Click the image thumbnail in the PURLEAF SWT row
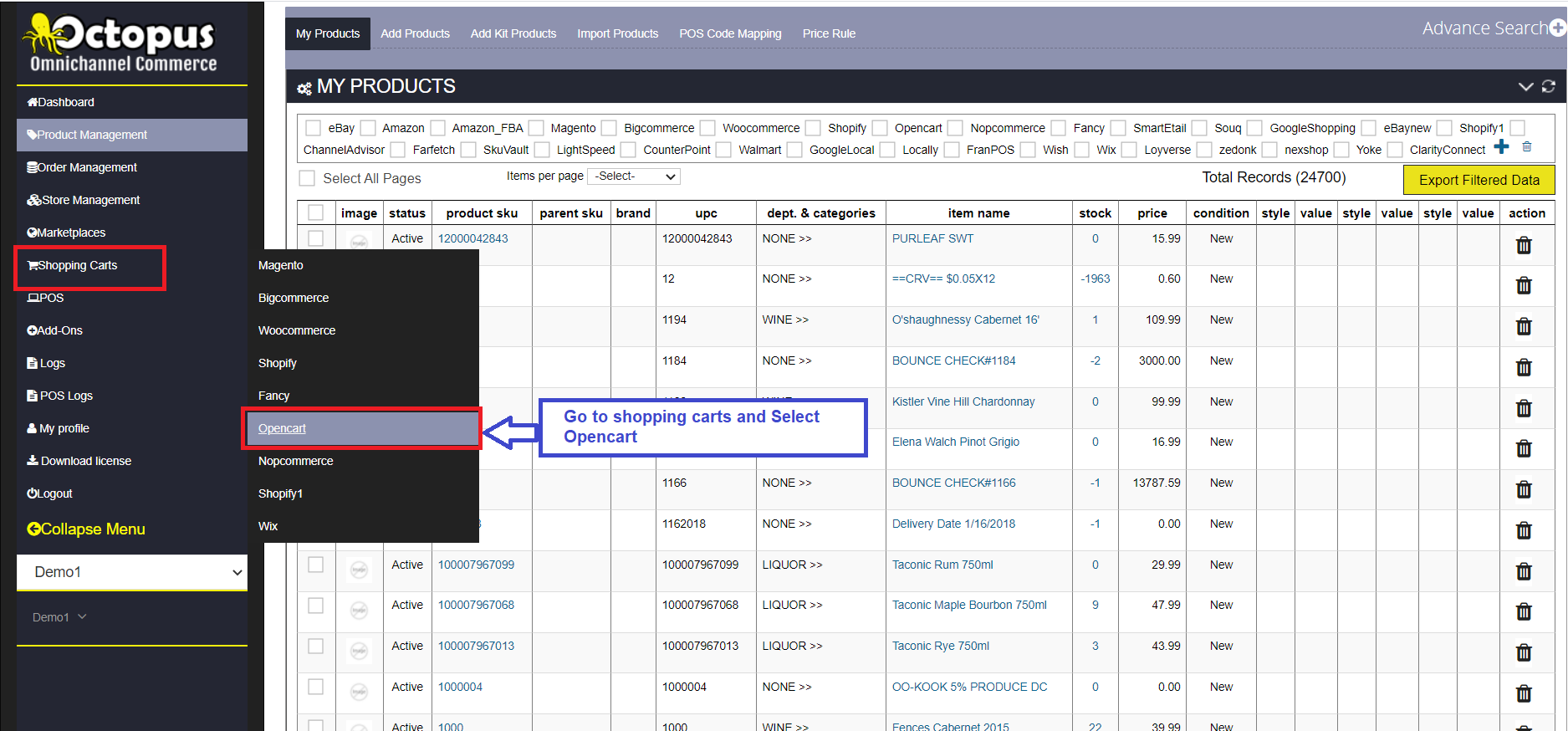Screen dimensions: 1568x731 point(359,243)
